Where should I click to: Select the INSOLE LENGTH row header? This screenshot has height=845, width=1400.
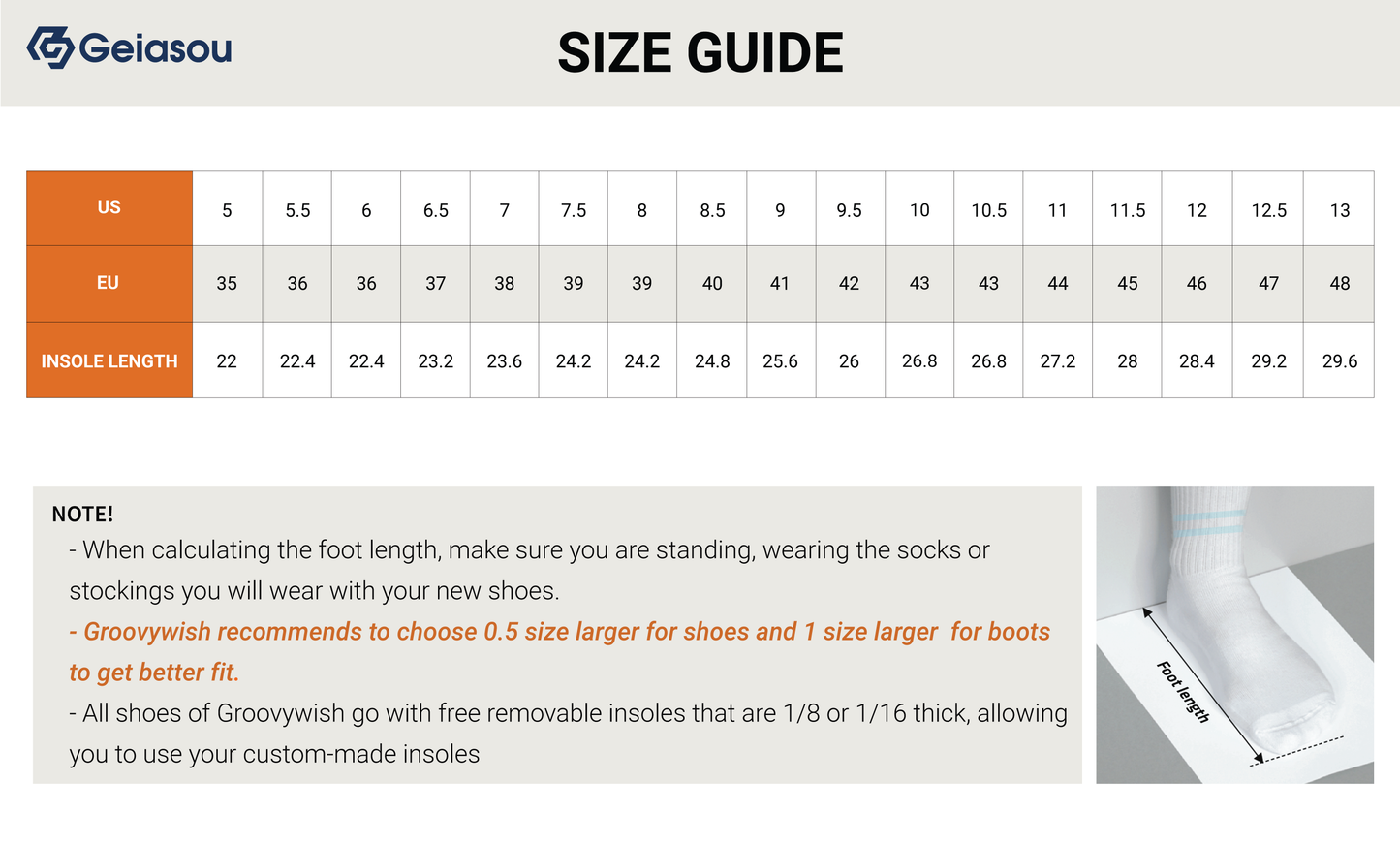coord(109,360)
